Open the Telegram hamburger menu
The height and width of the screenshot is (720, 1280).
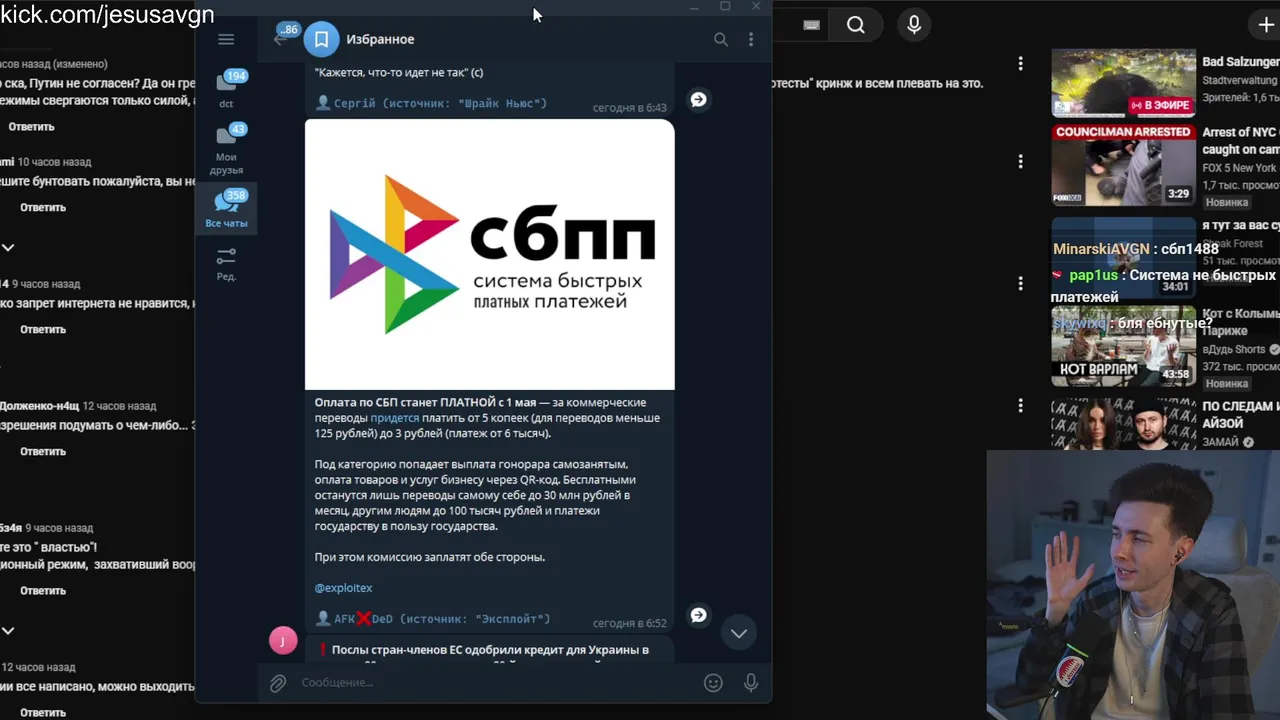pos(226,39)
